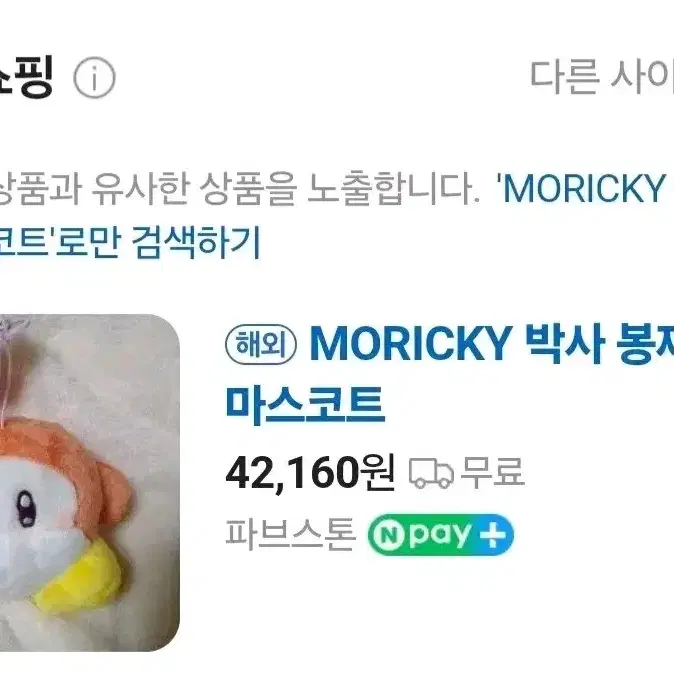Select the 해외 overseas badge
Viewport: 674px width, 674px height.
click(x=261, y=345)
